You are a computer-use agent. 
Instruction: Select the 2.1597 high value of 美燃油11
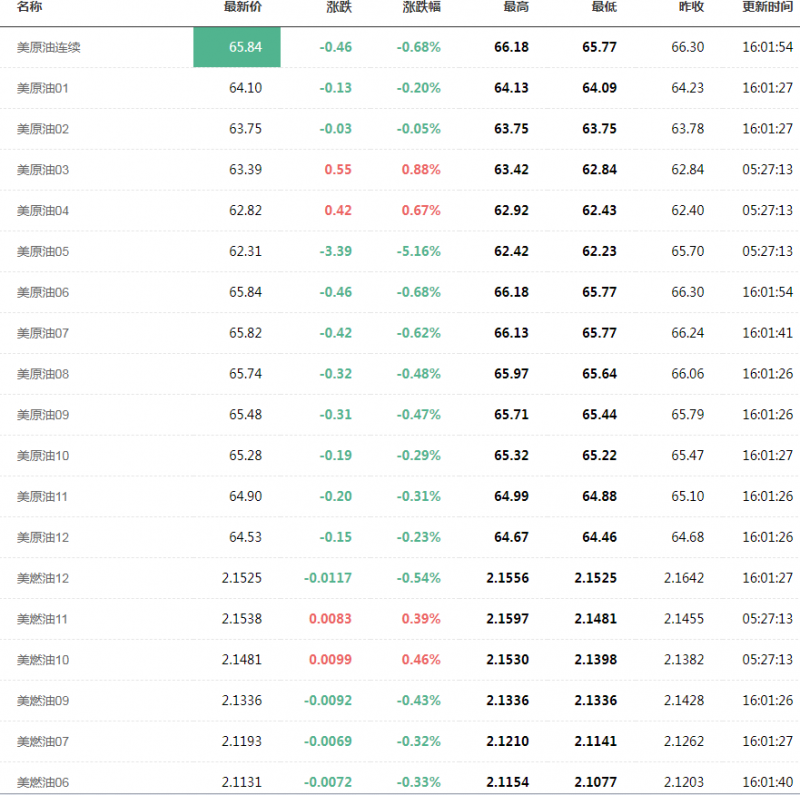click(507, 619)
